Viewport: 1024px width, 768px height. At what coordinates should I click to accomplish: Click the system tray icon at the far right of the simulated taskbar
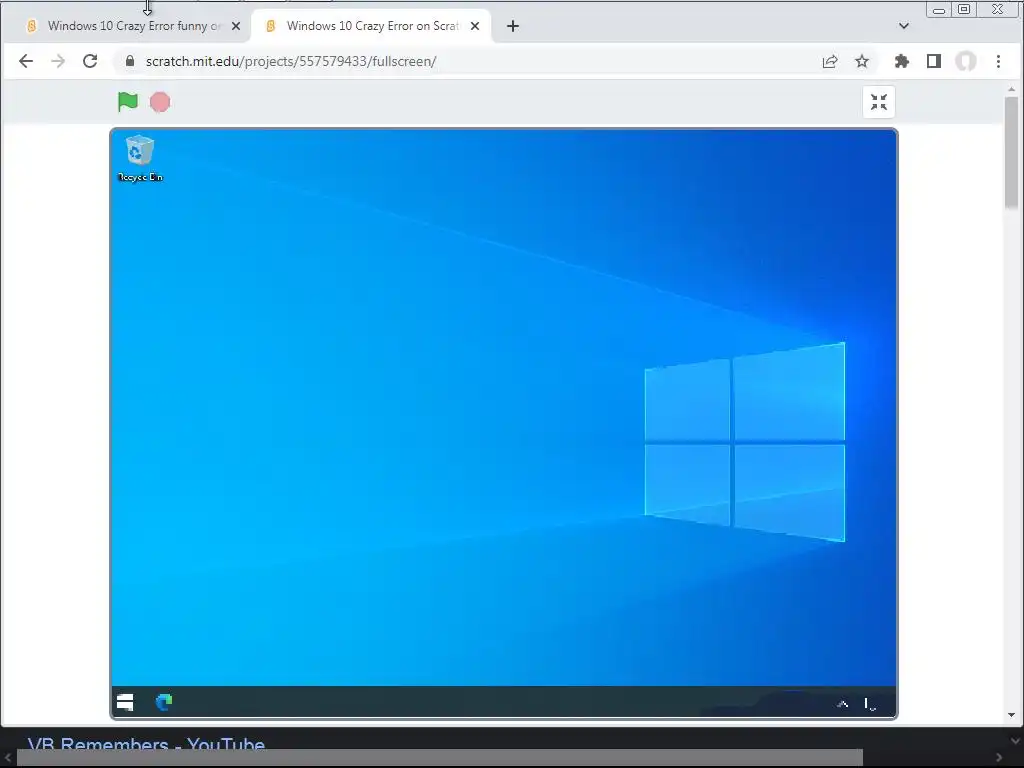[x=870, y=704]
